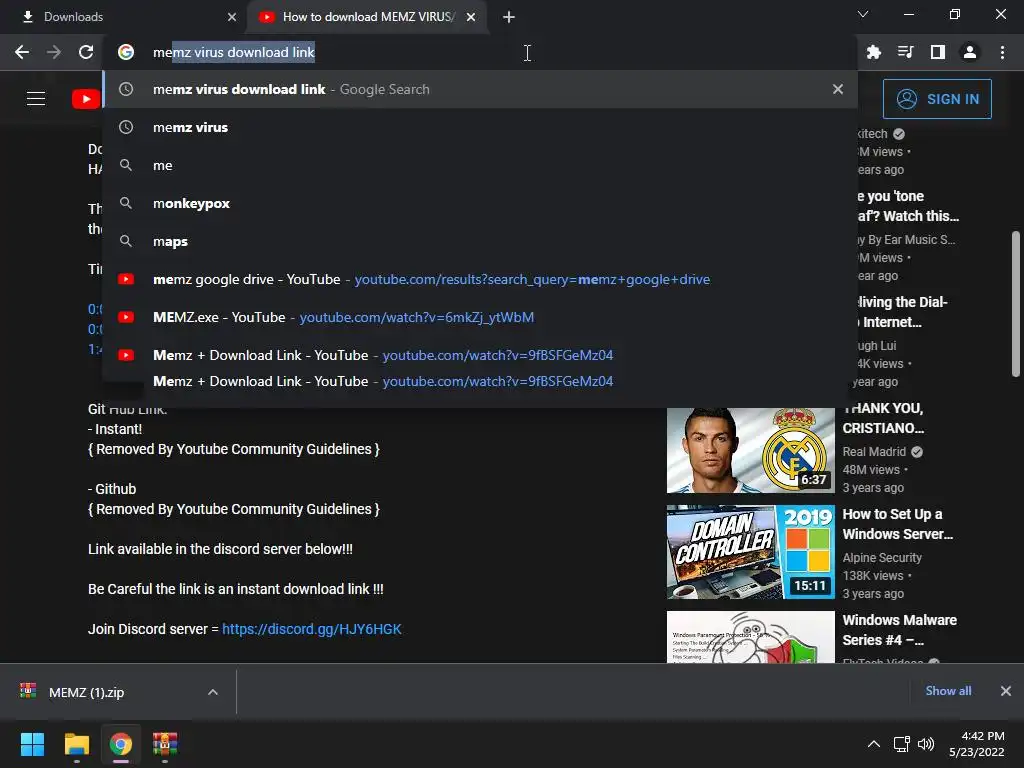Image resolution: width=1024 pixels, height=768 pixels.
Task: Choose the 'me' search suggestion
Action: 480,165
